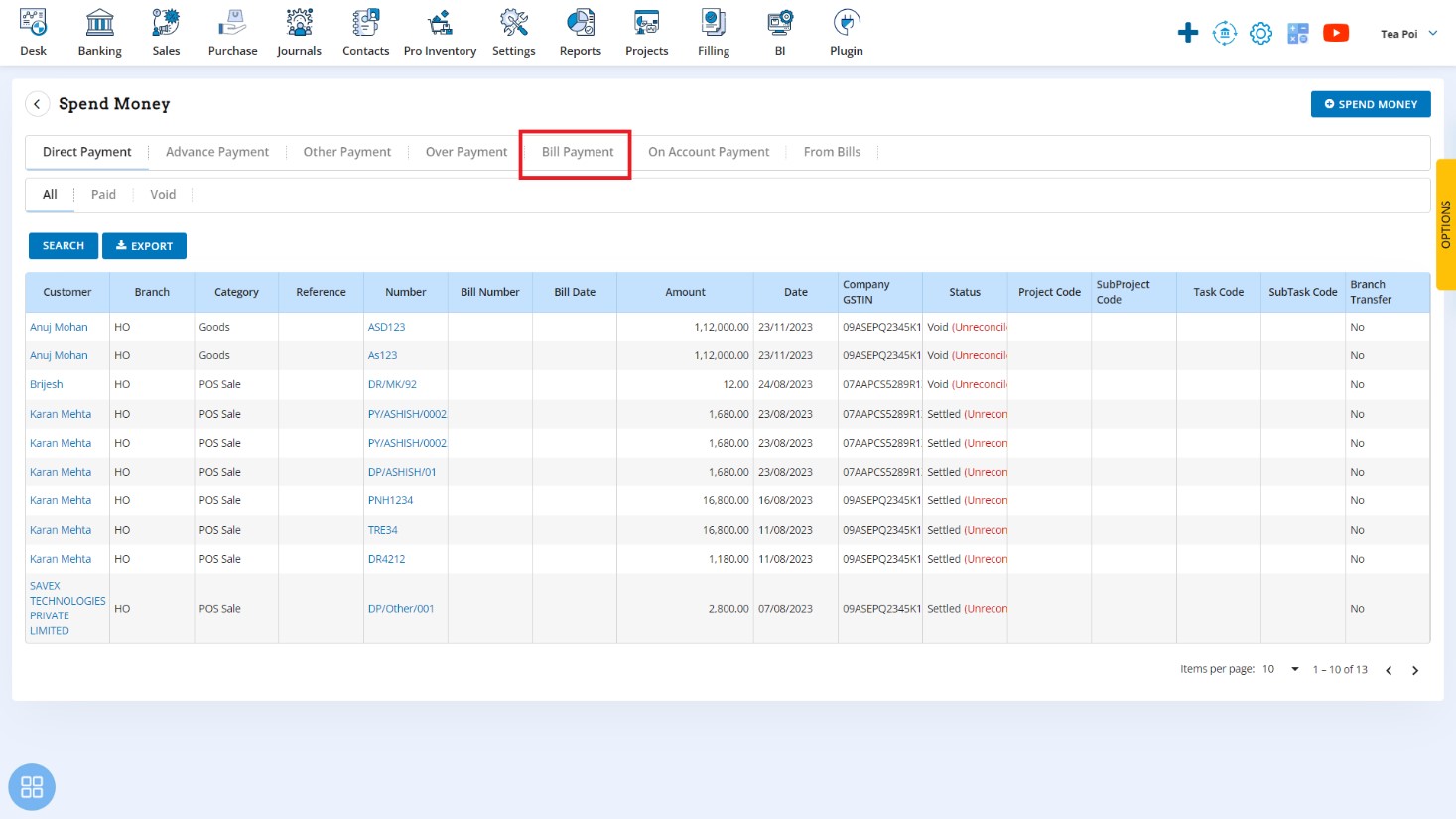This screenshot has width=1456, height=819.
Task: Go to previous page of results
Action: point(1389,670)
